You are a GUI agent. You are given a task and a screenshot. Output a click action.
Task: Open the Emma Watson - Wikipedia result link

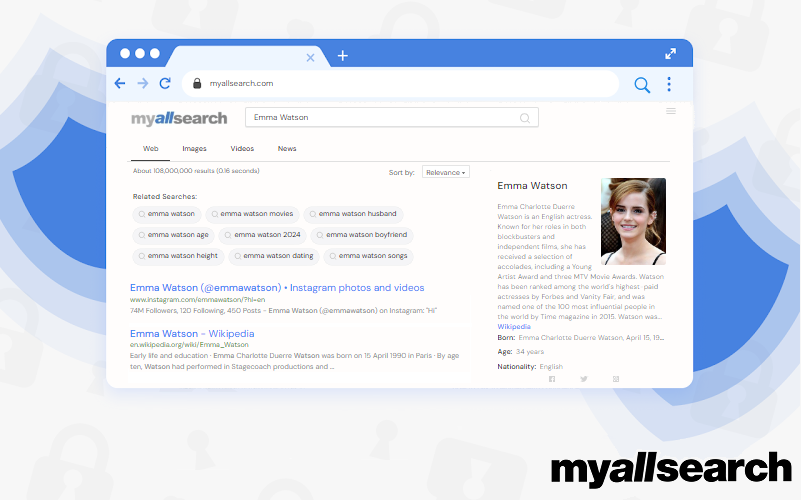(192, 334)
